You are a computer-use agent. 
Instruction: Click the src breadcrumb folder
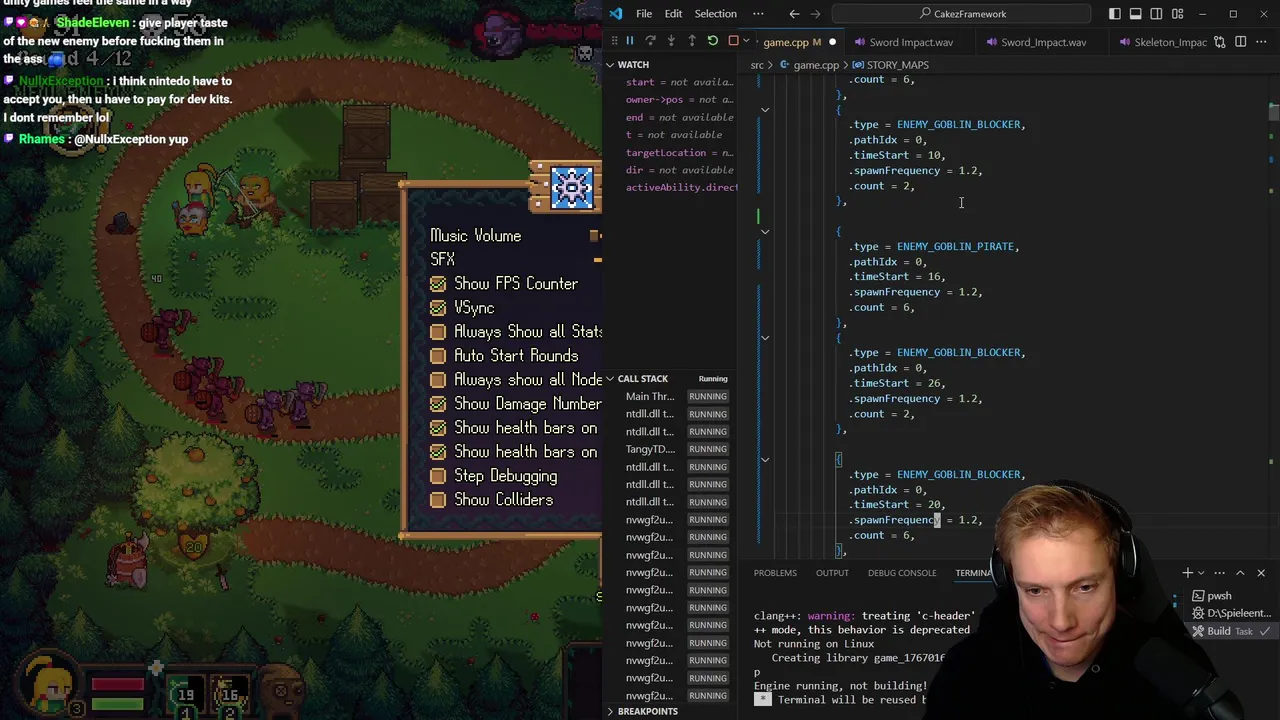coord(757,65)
